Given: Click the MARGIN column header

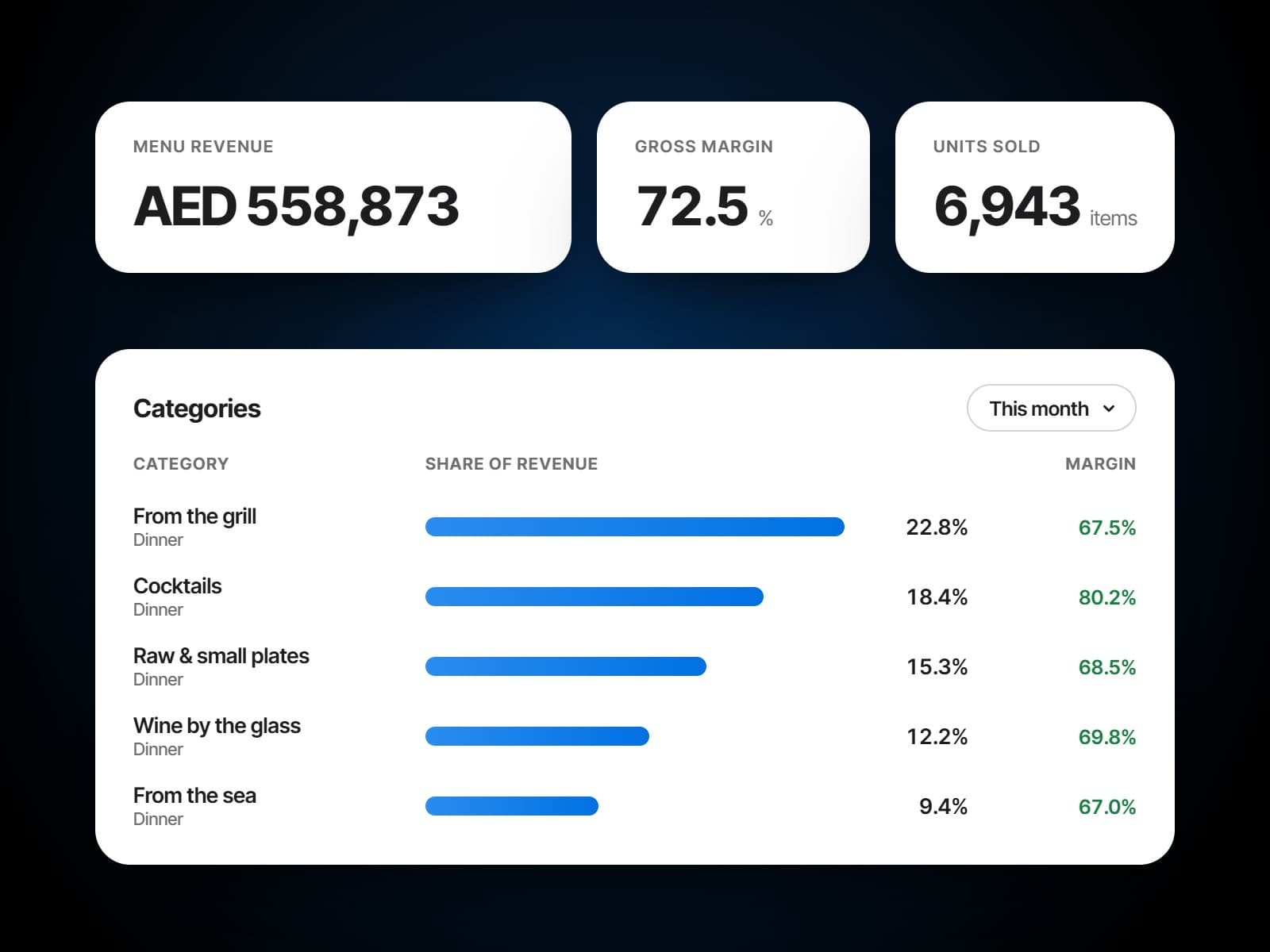Looking at the screenshot, I should tap(1100, 463).
